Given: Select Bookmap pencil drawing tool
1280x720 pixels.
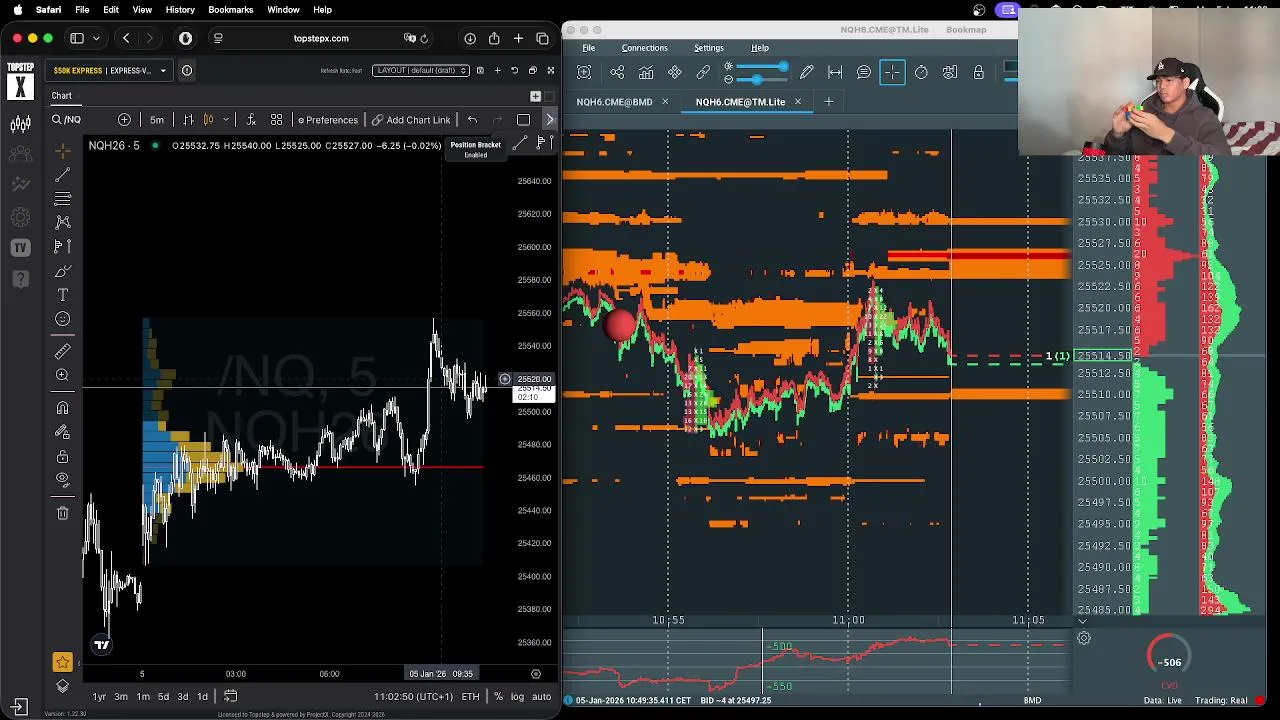Looking at the screenshot, I should 806,72.
